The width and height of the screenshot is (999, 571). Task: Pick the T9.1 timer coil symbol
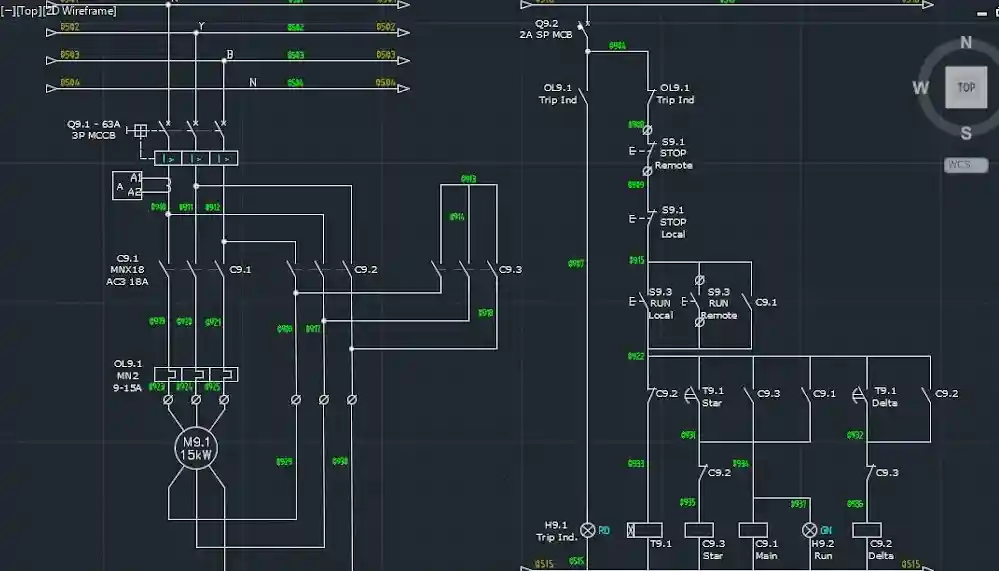click(x=644, y=530)
